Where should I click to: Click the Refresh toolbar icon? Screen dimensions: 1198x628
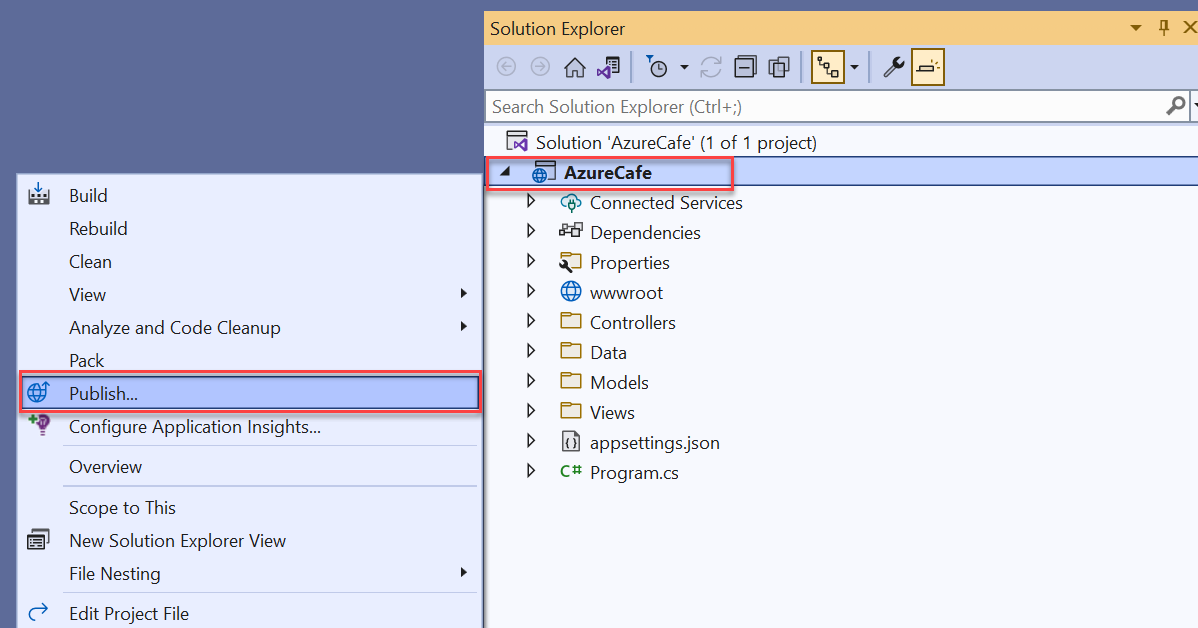coord(711,67)
